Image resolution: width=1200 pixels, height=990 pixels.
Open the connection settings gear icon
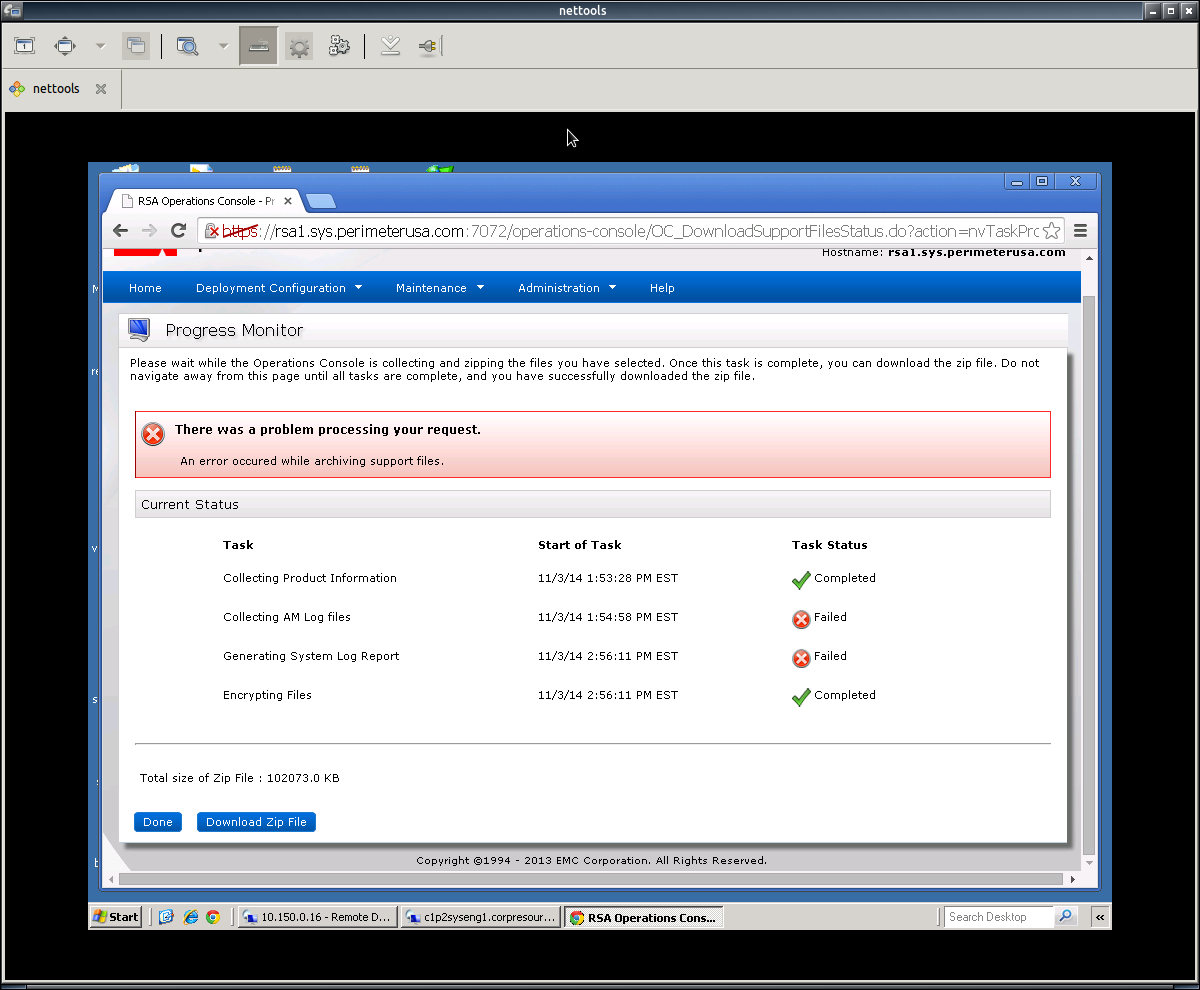pyautogui.click(x=298, y=45)
